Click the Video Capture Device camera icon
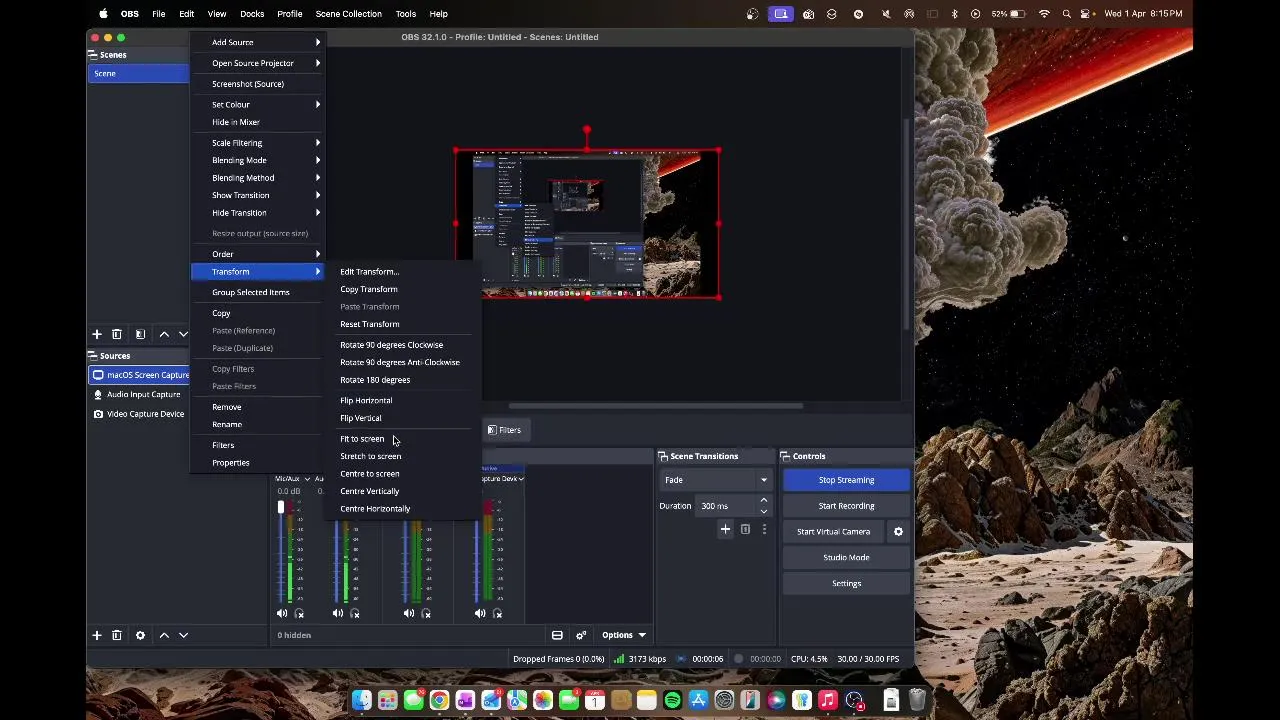This screenshot has width=1280, height=720. (x=98, y=414)
